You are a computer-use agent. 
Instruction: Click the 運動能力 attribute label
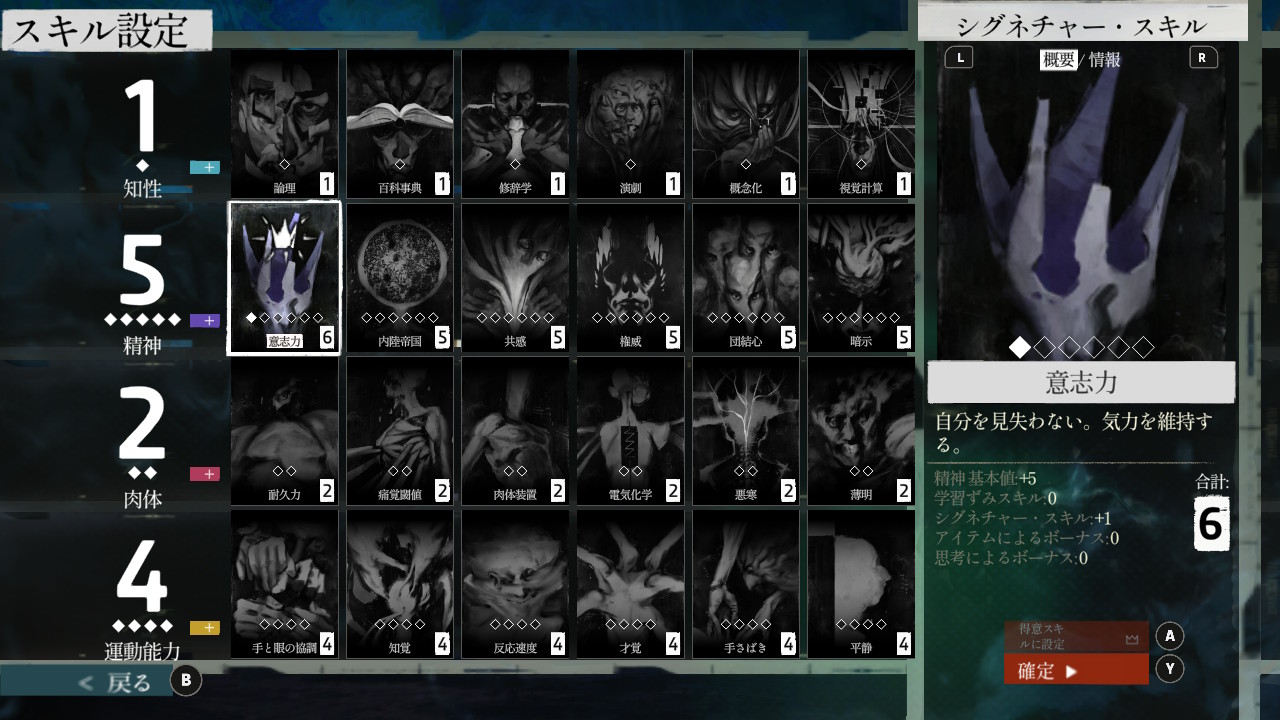tap(142, 652)
